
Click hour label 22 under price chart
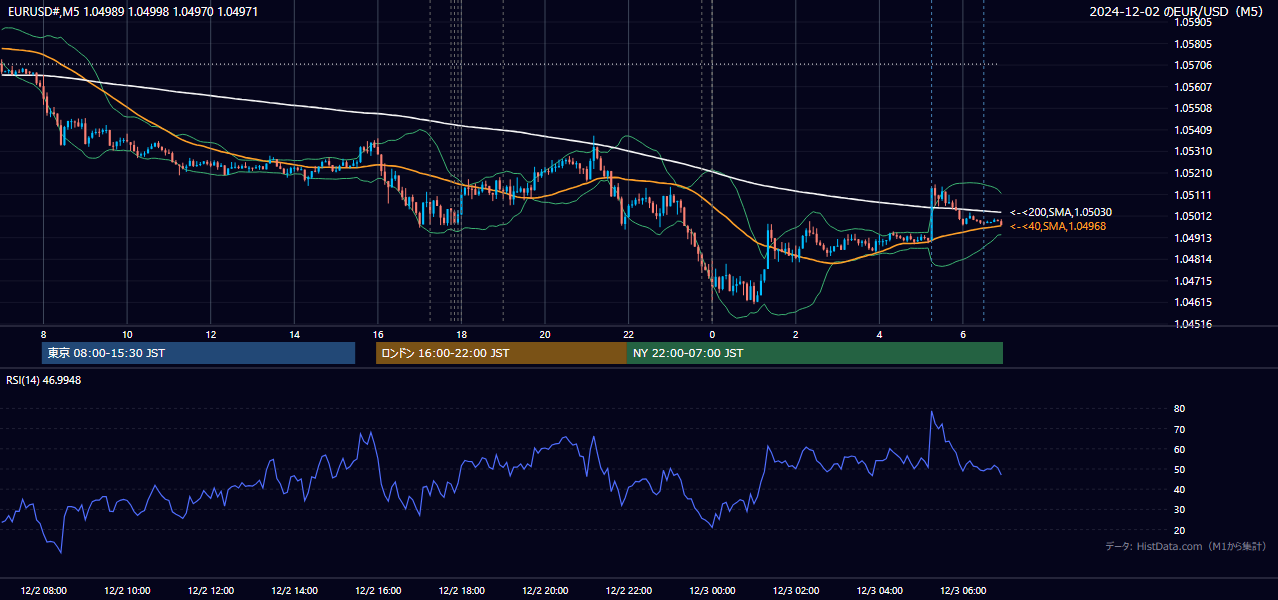[x=629, y=334]
